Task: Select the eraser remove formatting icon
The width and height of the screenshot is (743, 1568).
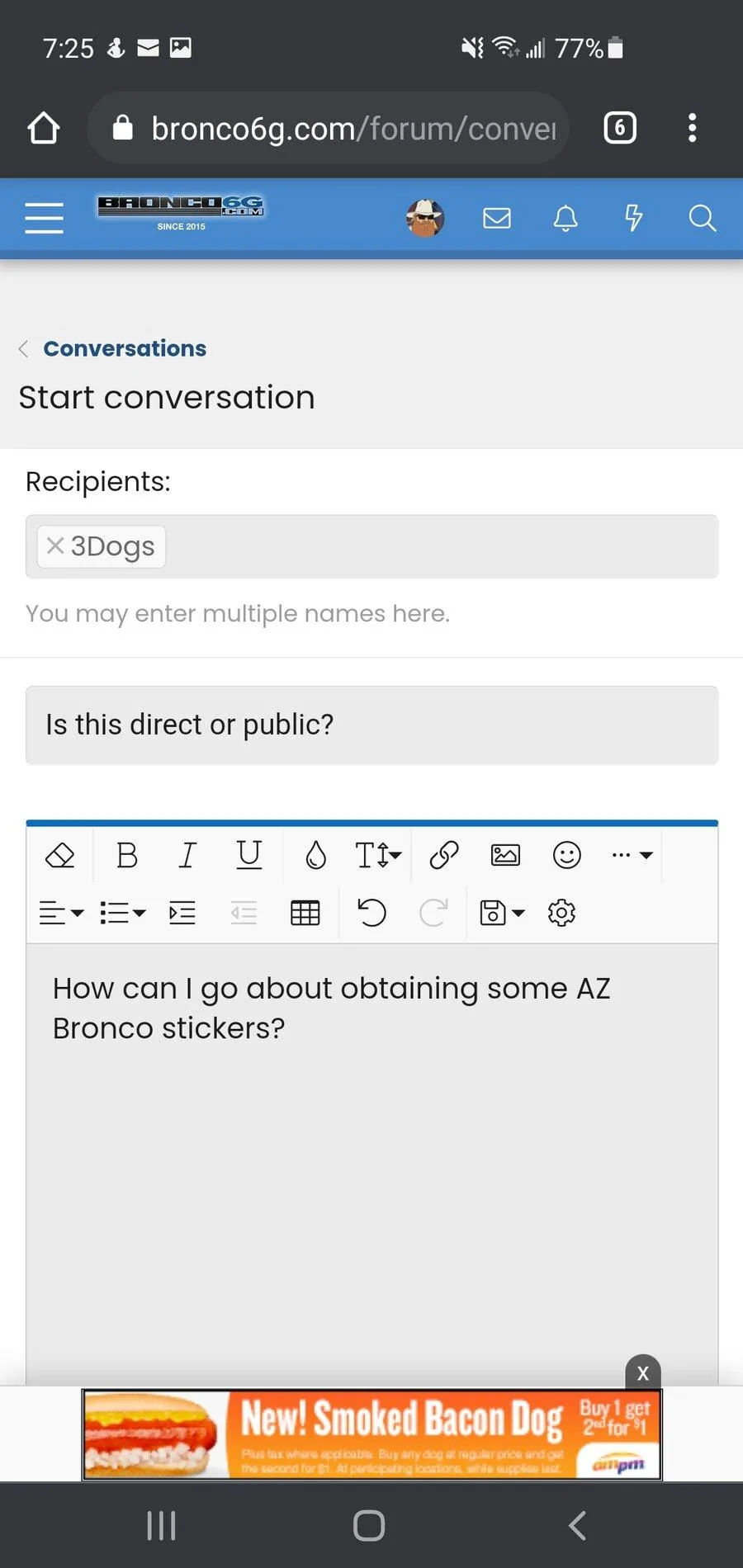Action: [x=59, y=855]
